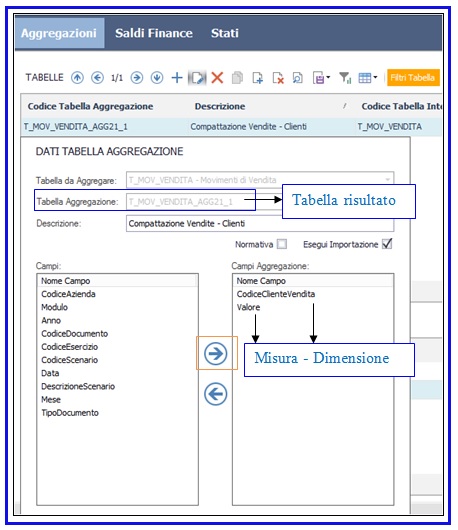Add new table with plus icon
Screen dimensions: 458x530
pos(177,78)
